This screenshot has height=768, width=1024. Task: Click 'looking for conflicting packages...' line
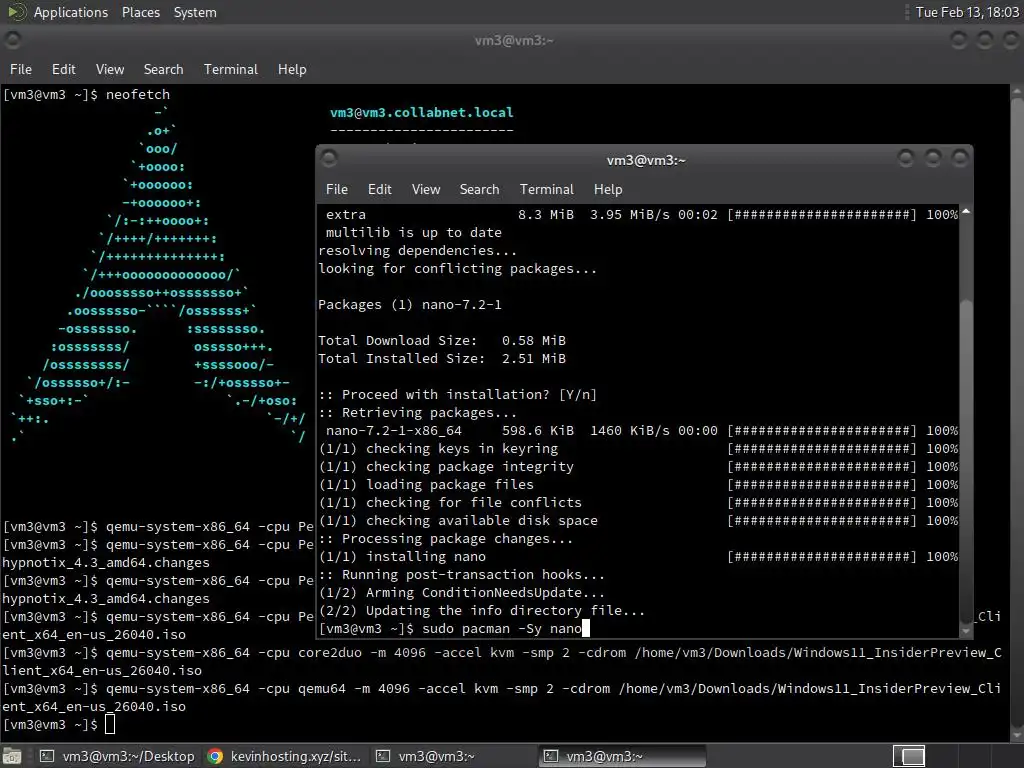[x=457, y=268]
